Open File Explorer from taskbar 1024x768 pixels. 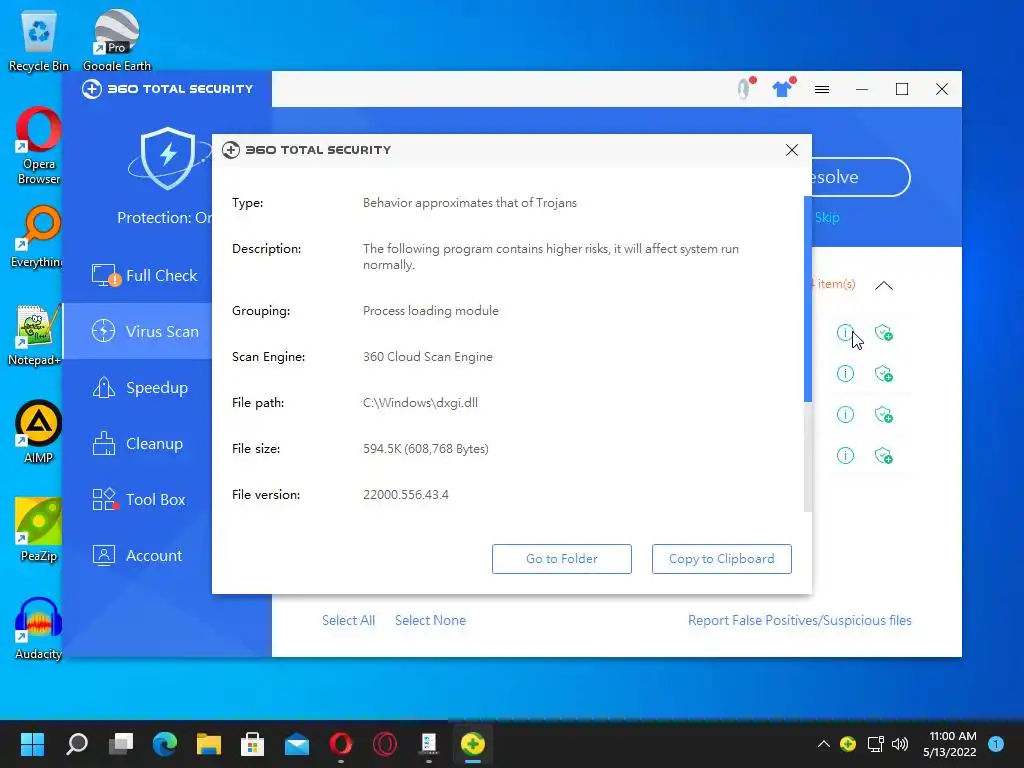tap(209, 744)
